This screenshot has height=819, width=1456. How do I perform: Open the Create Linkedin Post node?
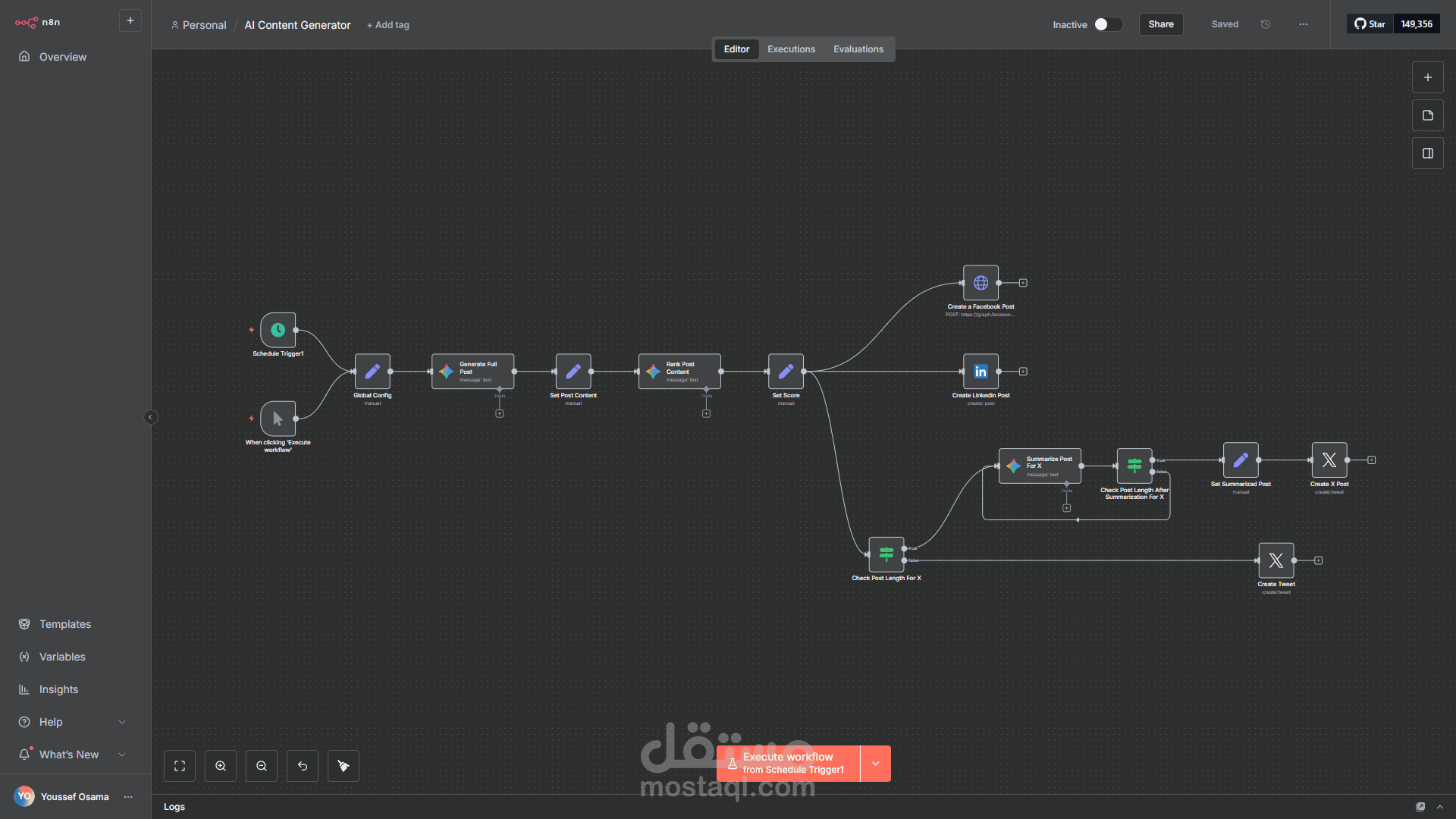pyautogui.click(x=981, y=372)
